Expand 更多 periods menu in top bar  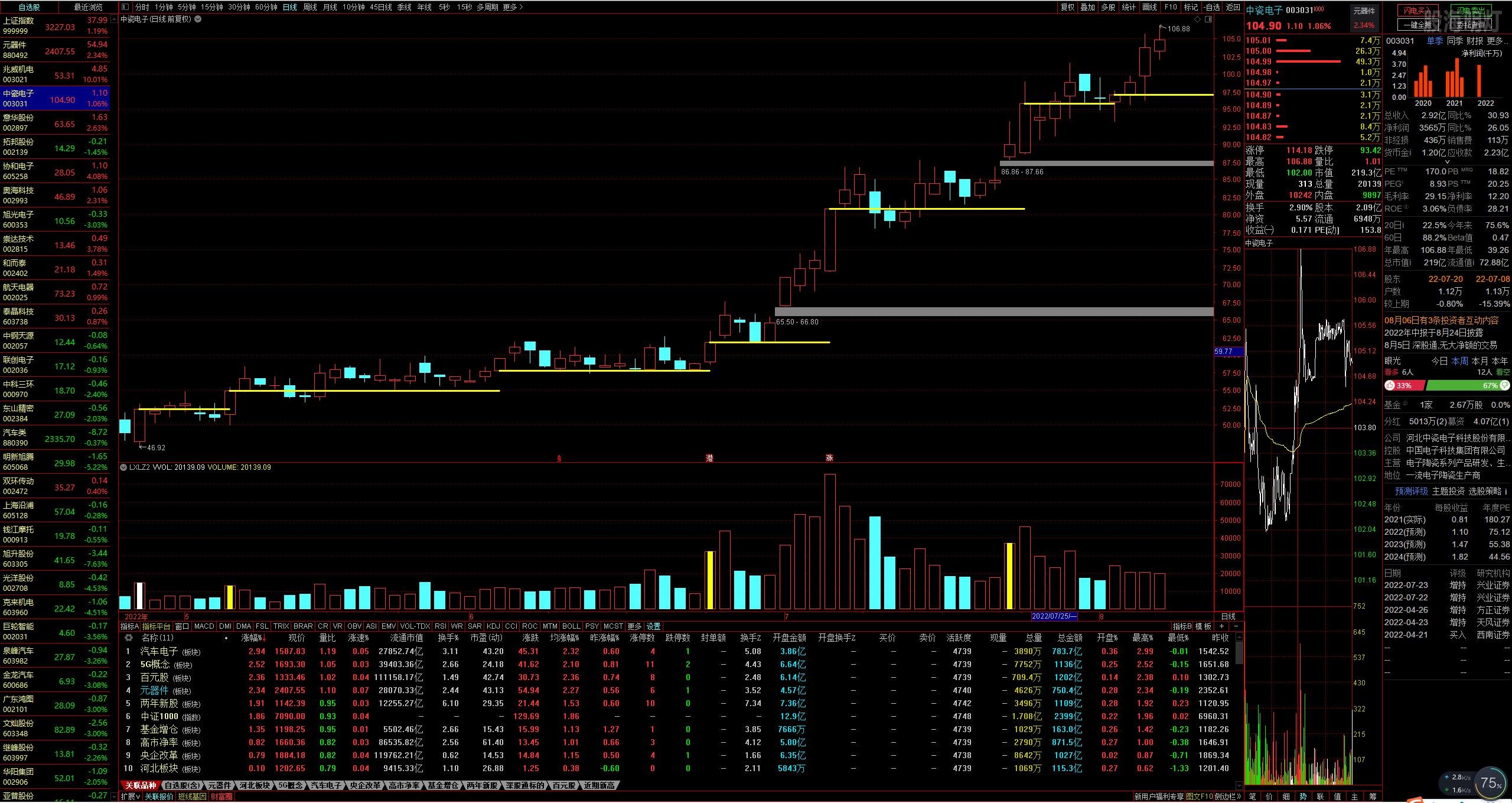click(513, 7)
